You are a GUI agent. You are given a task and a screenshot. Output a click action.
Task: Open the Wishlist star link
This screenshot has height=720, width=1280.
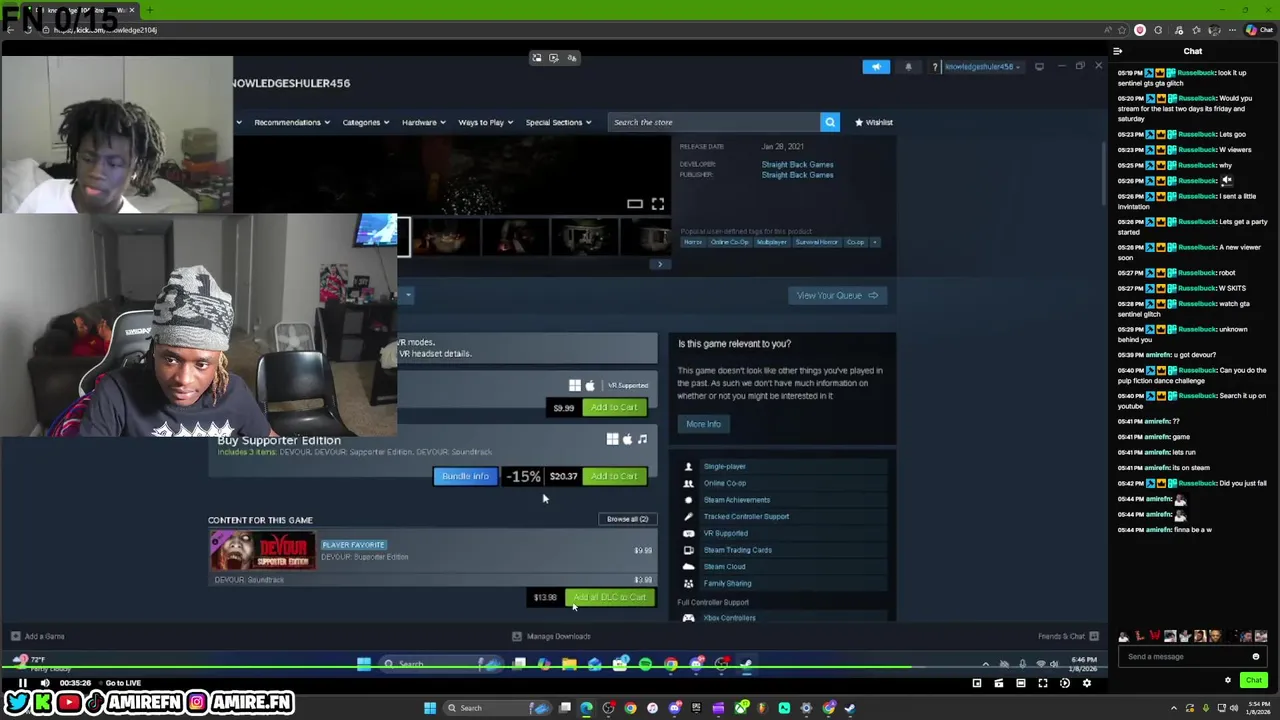coord(874,122)
